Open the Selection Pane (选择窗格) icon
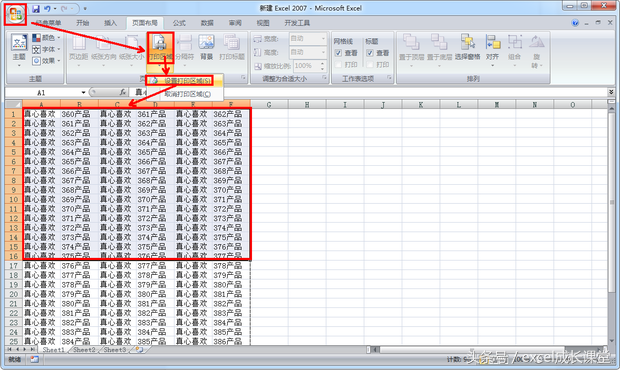 coord(467,48)
